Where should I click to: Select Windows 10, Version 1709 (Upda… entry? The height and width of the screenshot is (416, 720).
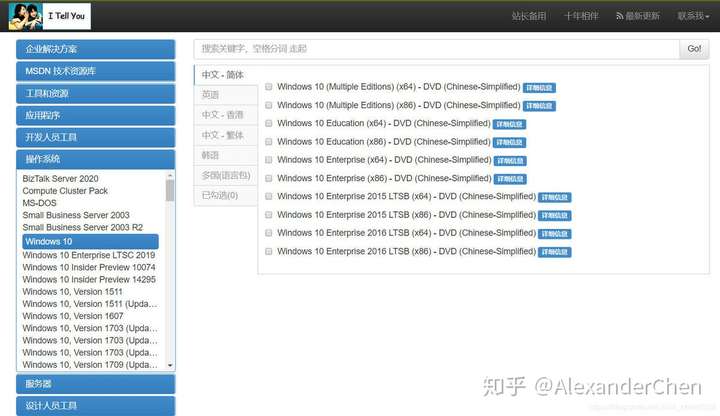(90, 365)
